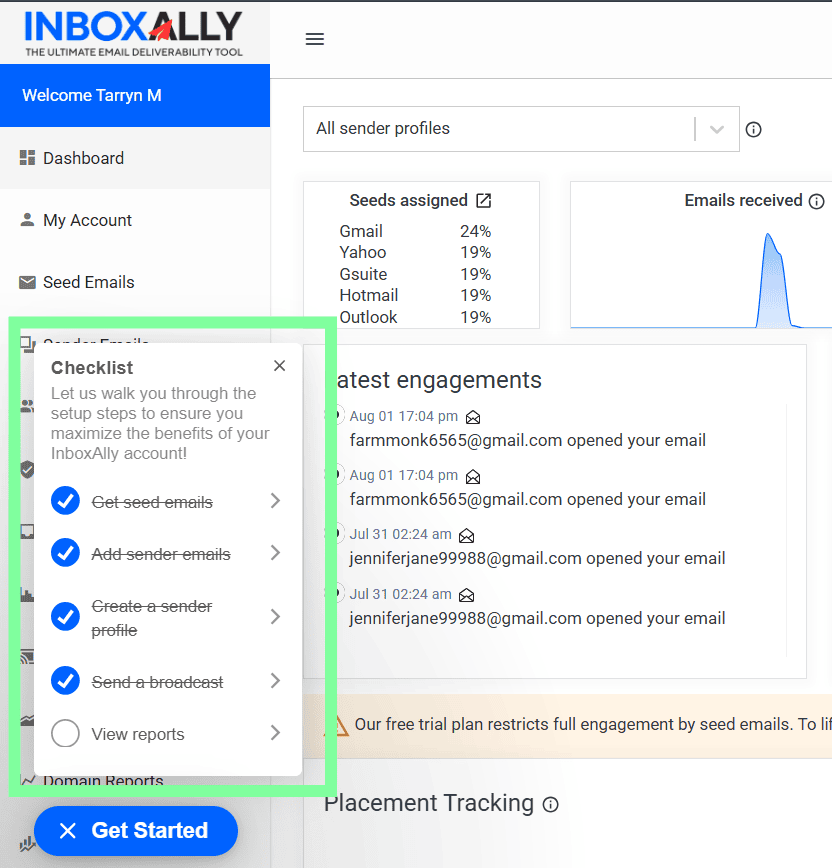Viewport: 832px width, 868px height.
Task: Click the Emails received info icon
Action: point(817,201)
